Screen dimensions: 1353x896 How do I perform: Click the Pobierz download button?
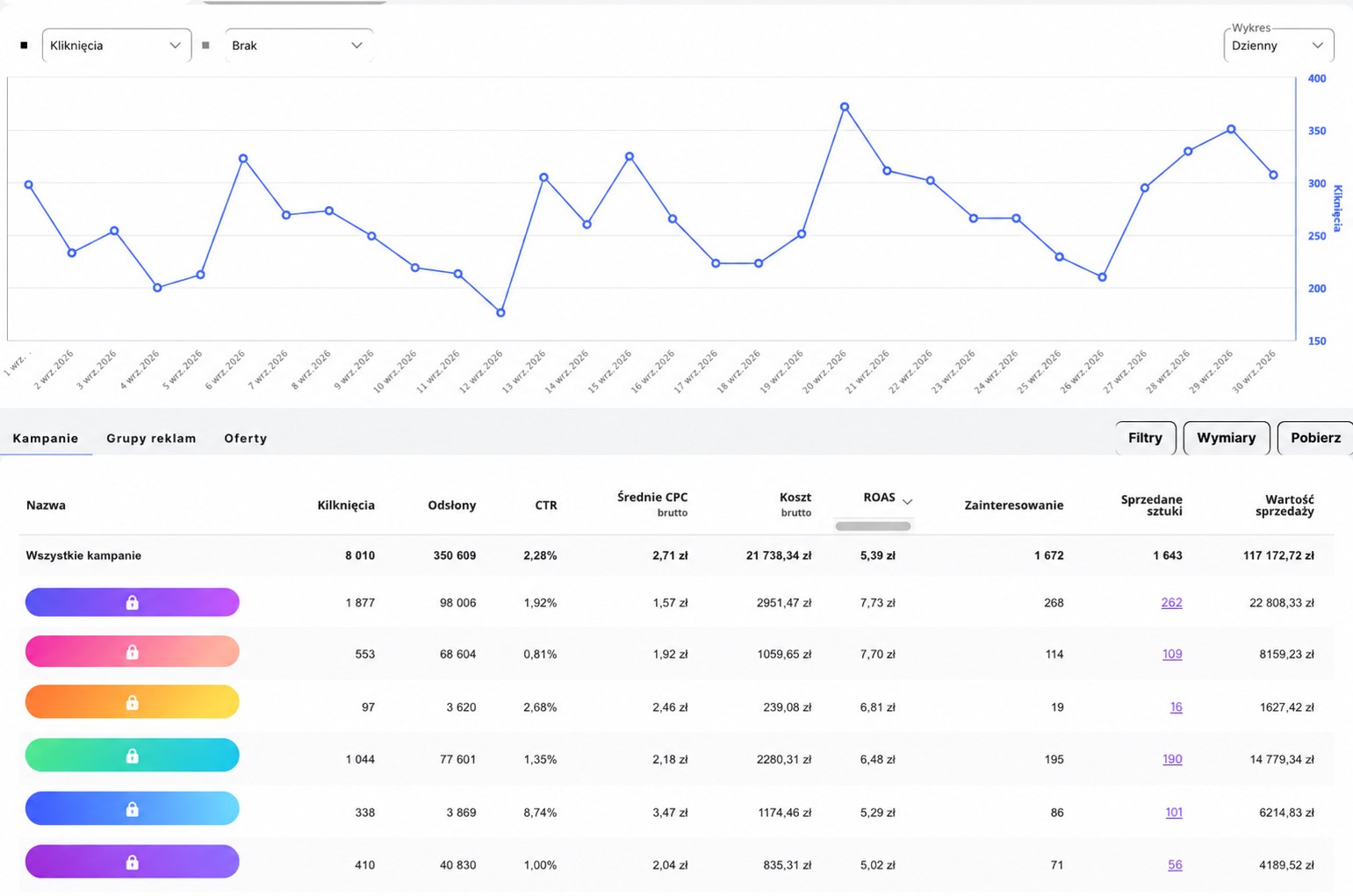tap(1315, 438)
